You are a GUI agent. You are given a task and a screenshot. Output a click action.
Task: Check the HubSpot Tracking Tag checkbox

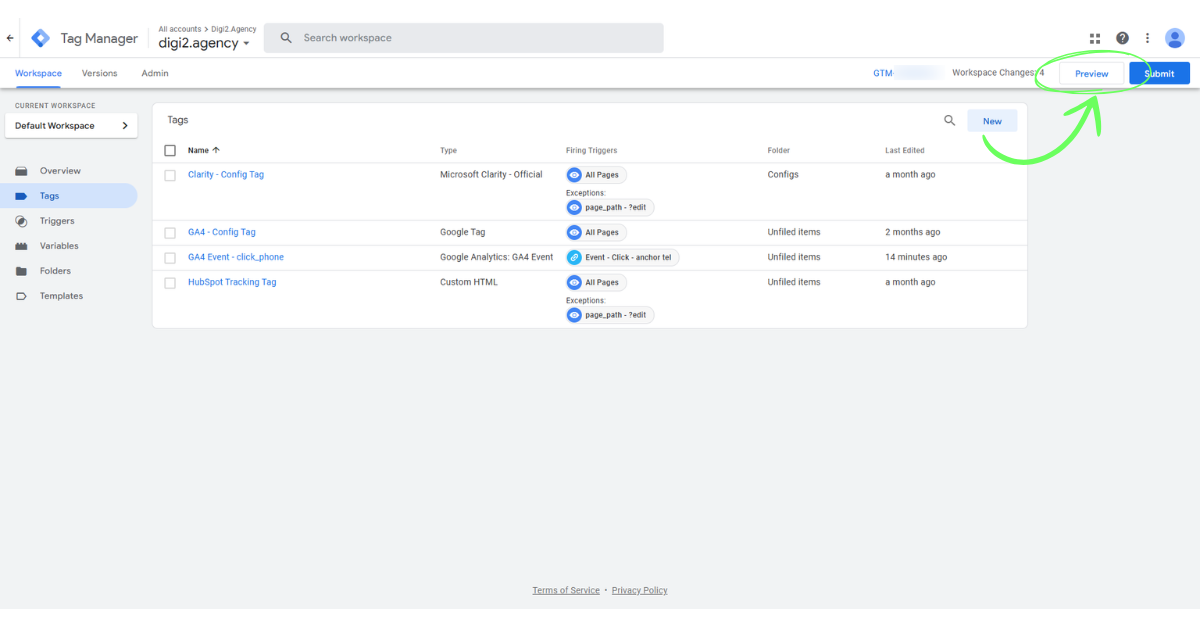170,282
